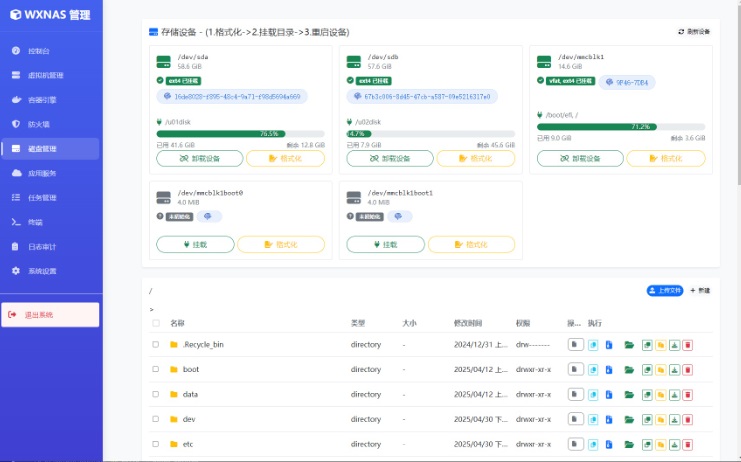Click the blue upload file button
The width and height of the screenshot is (741, 462).
pyautogui.click(x=664, y=291)
